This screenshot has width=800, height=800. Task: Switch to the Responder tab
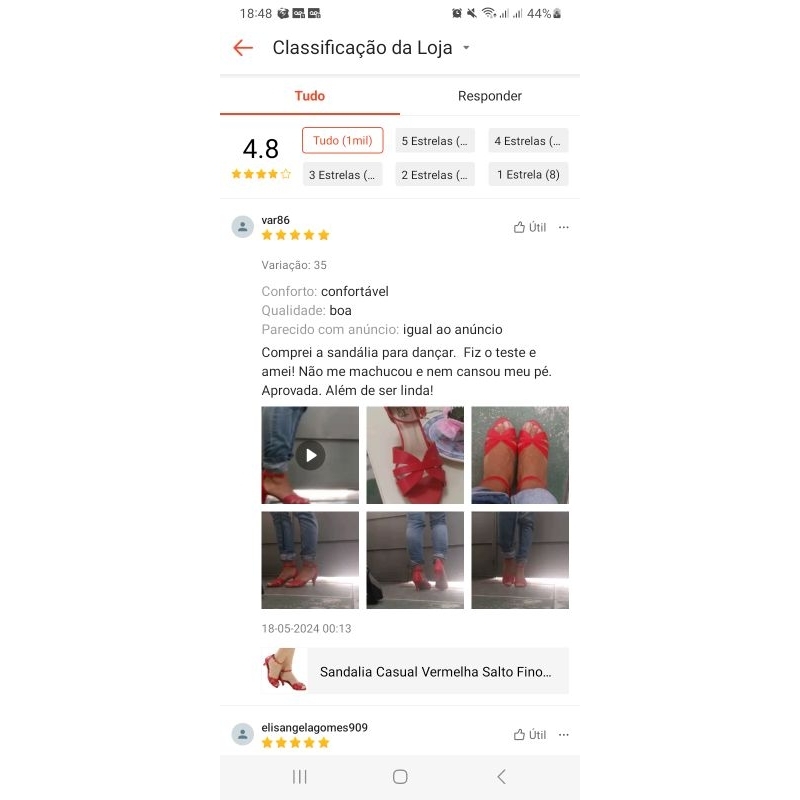tap(490, 96)
